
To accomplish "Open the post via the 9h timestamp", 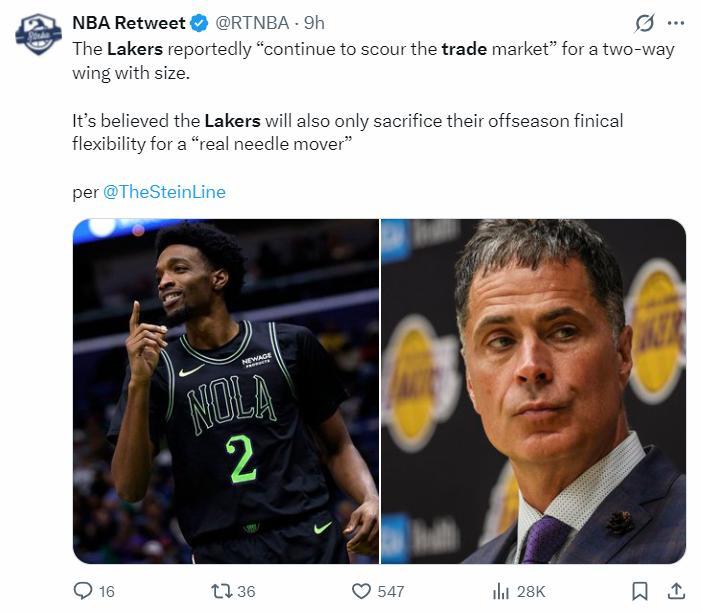I will (314, 23).
